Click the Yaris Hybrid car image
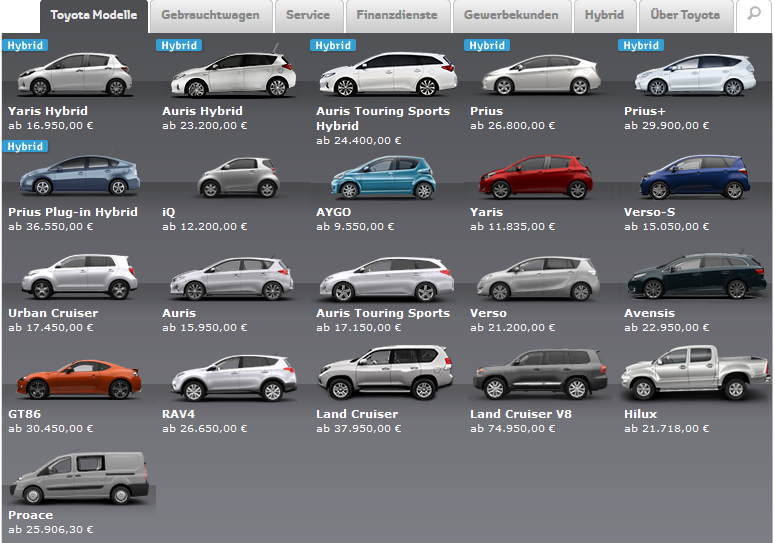The image size is (775, 543). pyautogui.click(x=75, y=75)
